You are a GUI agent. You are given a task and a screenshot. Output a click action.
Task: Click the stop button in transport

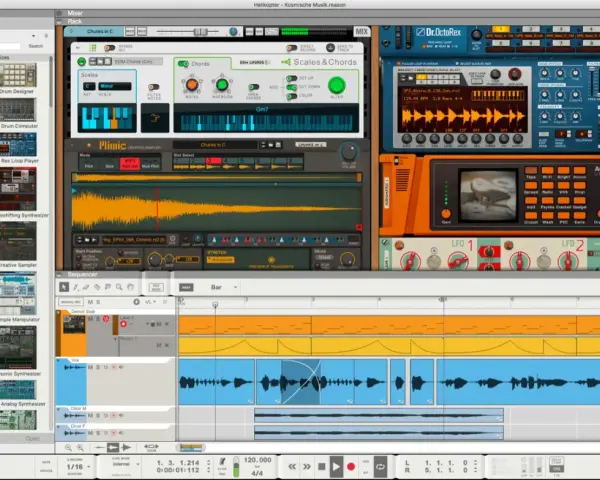point(322,466)
